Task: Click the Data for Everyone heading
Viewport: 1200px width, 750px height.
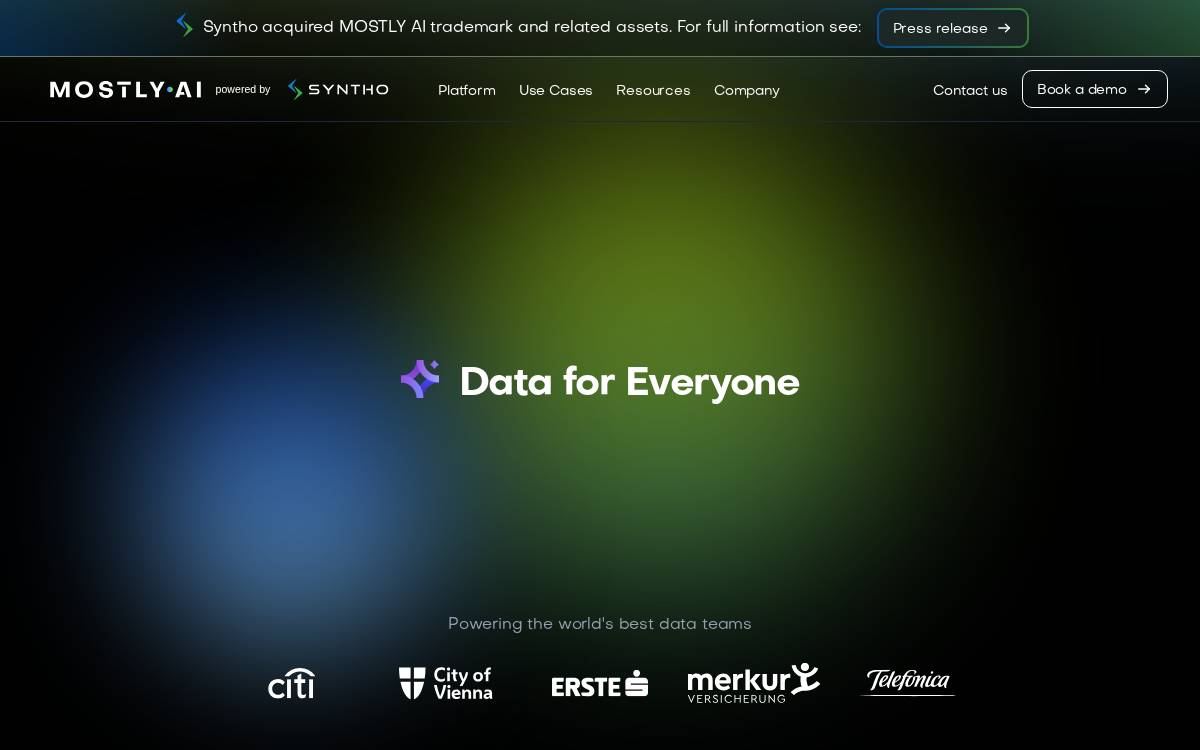Action: point(630,381)
